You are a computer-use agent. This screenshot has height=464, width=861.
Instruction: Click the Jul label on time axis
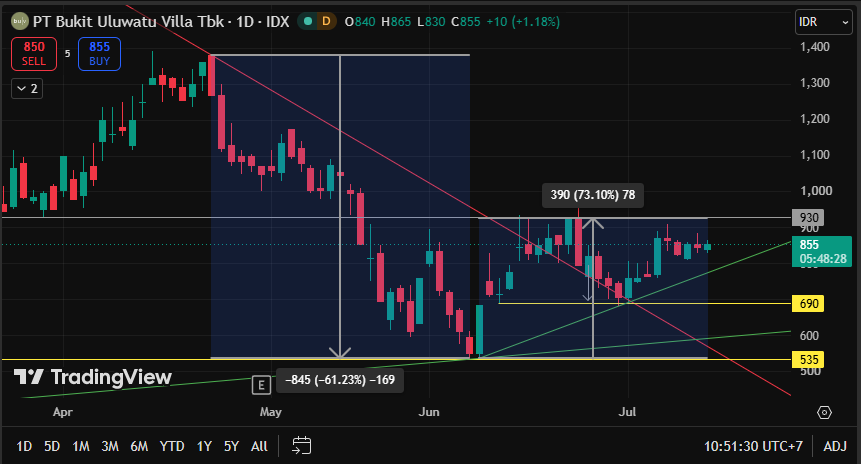[627, 412]
